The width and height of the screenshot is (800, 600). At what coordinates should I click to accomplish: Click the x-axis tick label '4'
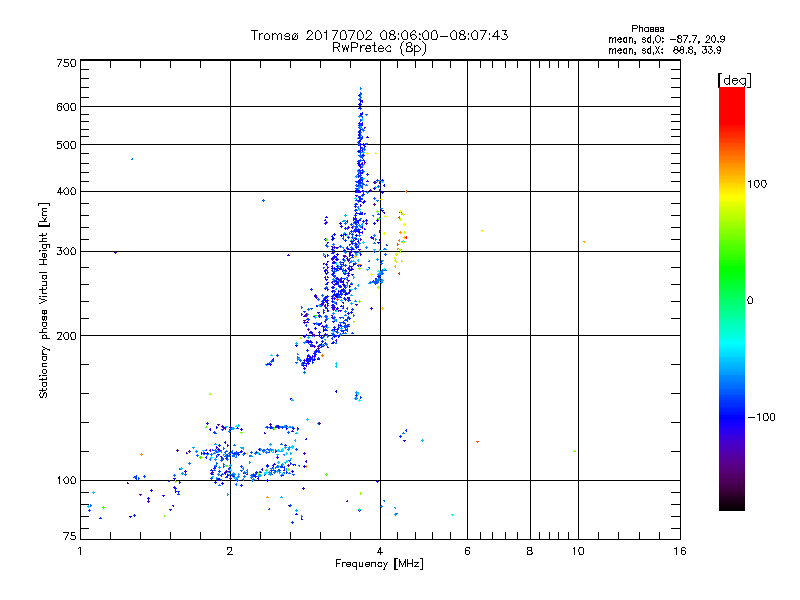[x=380, y=551]
